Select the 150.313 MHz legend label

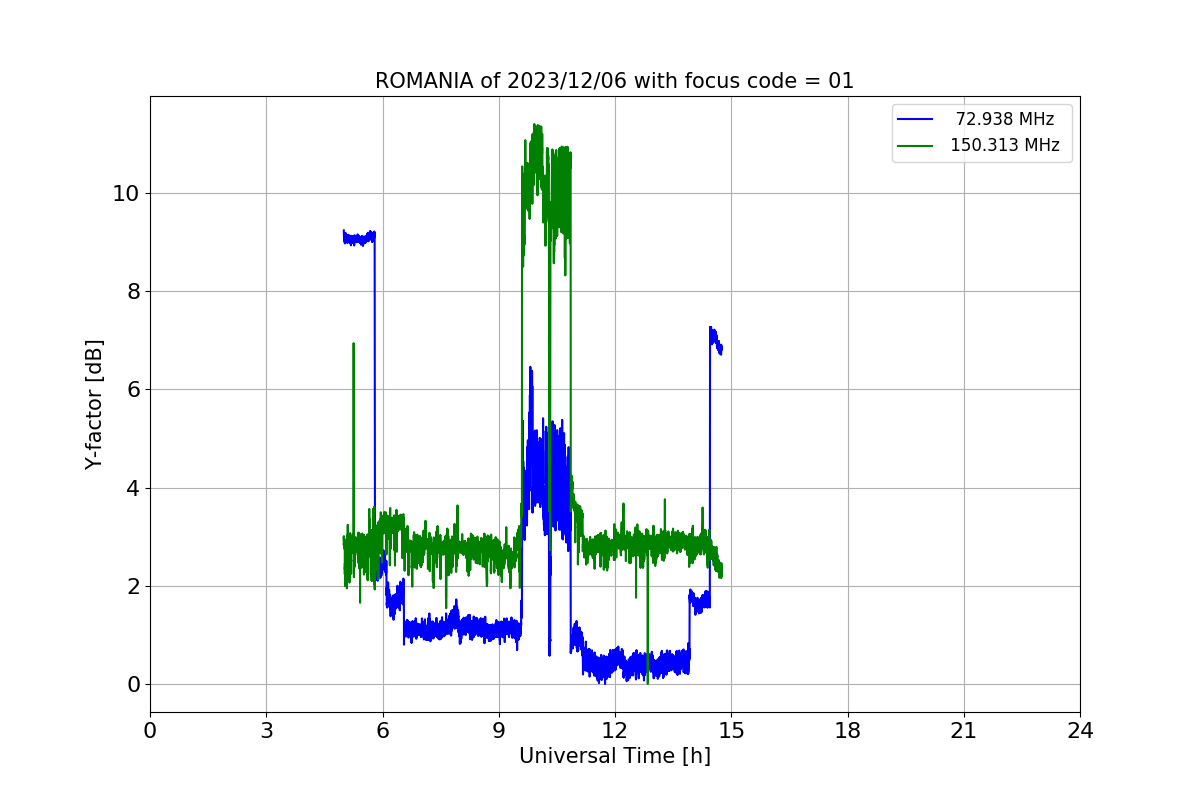pyautogui.click(x=1005, y=145)
